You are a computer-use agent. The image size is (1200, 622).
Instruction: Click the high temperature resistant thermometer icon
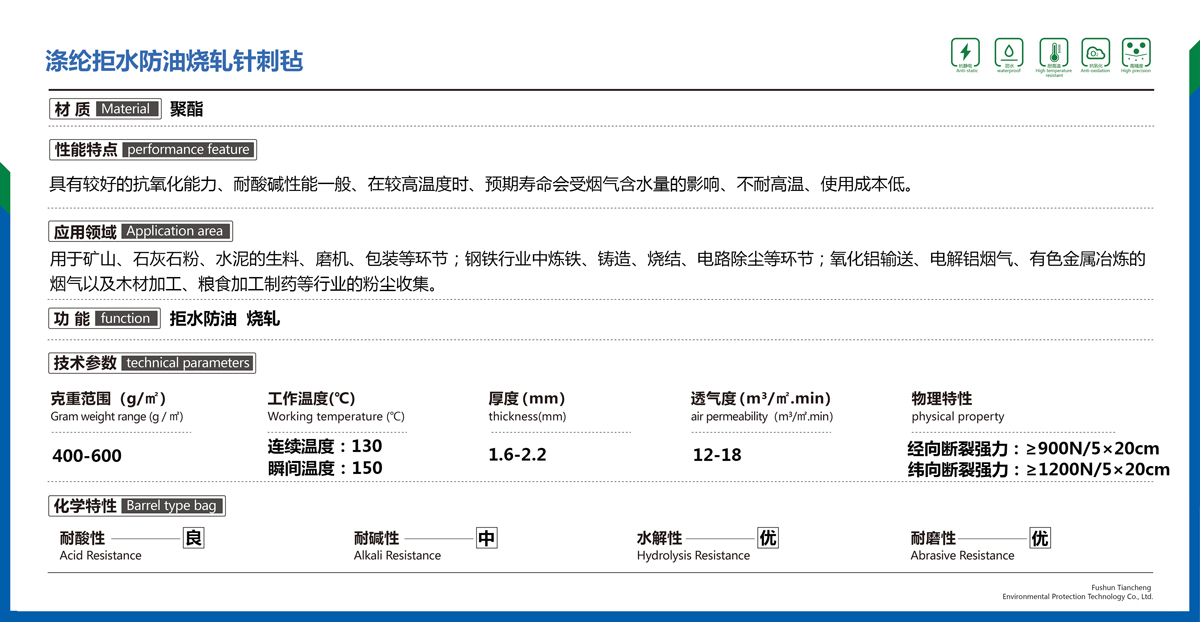(1053, 52)
